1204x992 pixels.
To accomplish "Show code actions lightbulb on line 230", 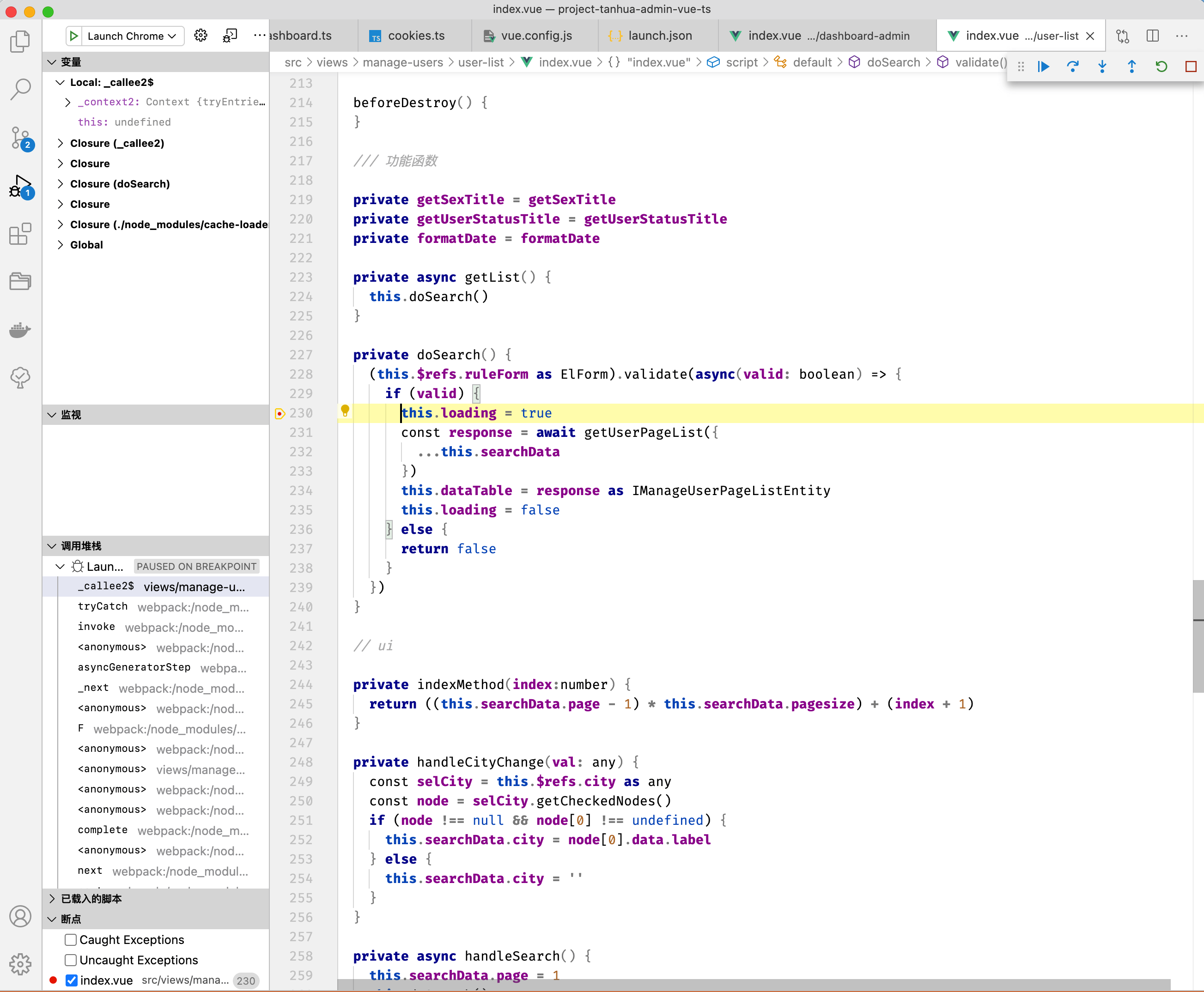I will pyautogui.click(x=345, y=410).
